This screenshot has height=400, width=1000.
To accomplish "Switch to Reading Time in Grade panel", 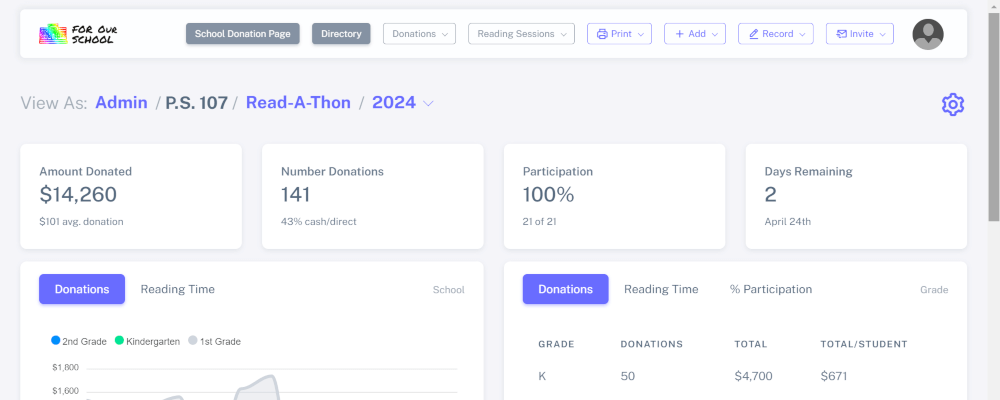I will (661, 289).
